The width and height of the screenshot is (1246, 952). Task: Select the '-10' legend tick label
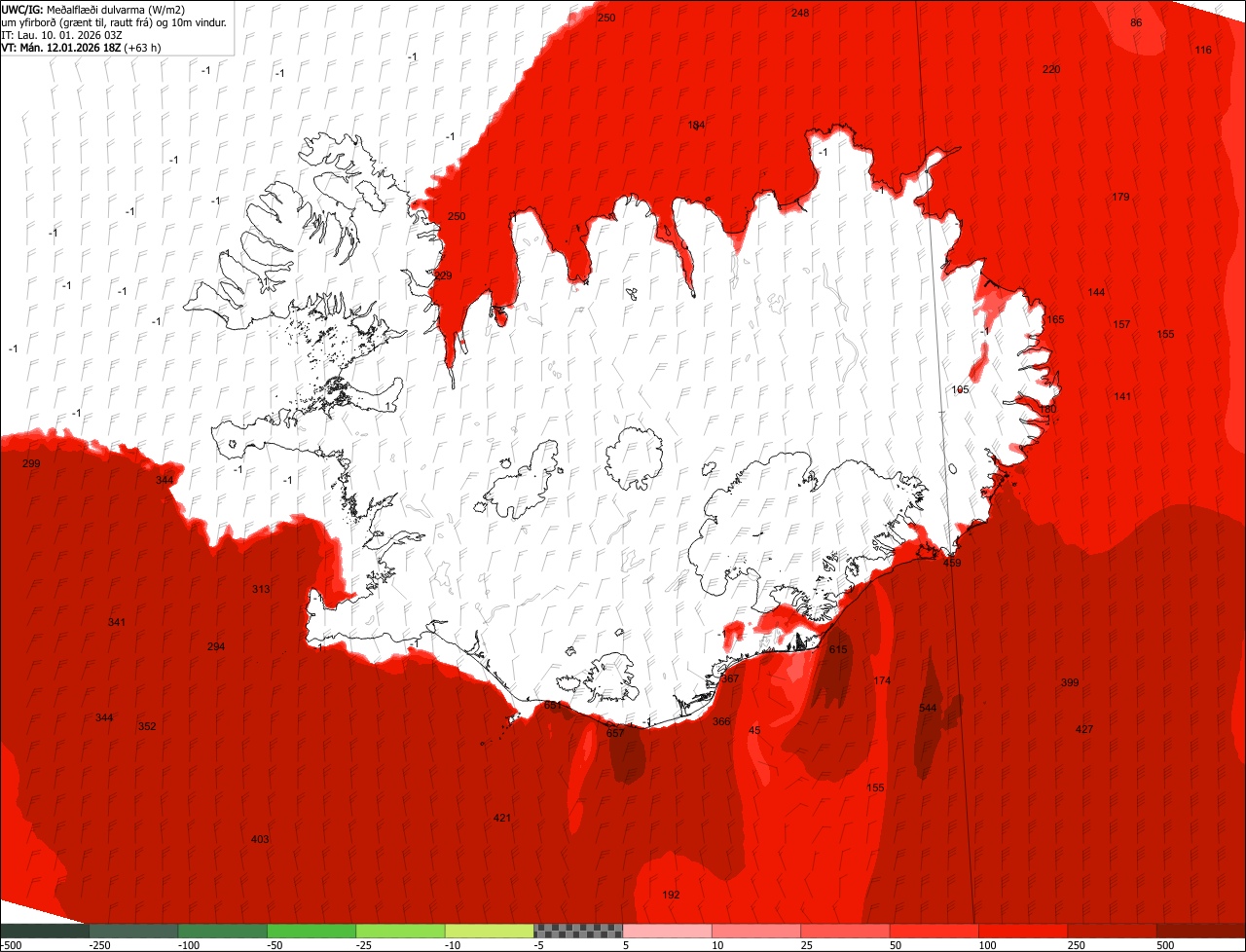pyautogui.click(x=453, y=945)
